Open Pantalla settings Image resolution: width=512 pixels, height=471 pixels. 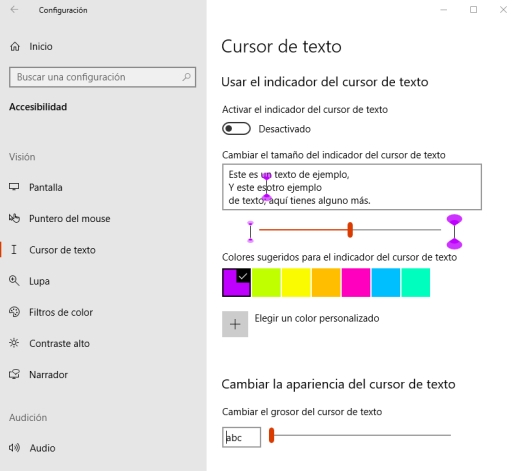pyautogui.click(x=46, y=187)
